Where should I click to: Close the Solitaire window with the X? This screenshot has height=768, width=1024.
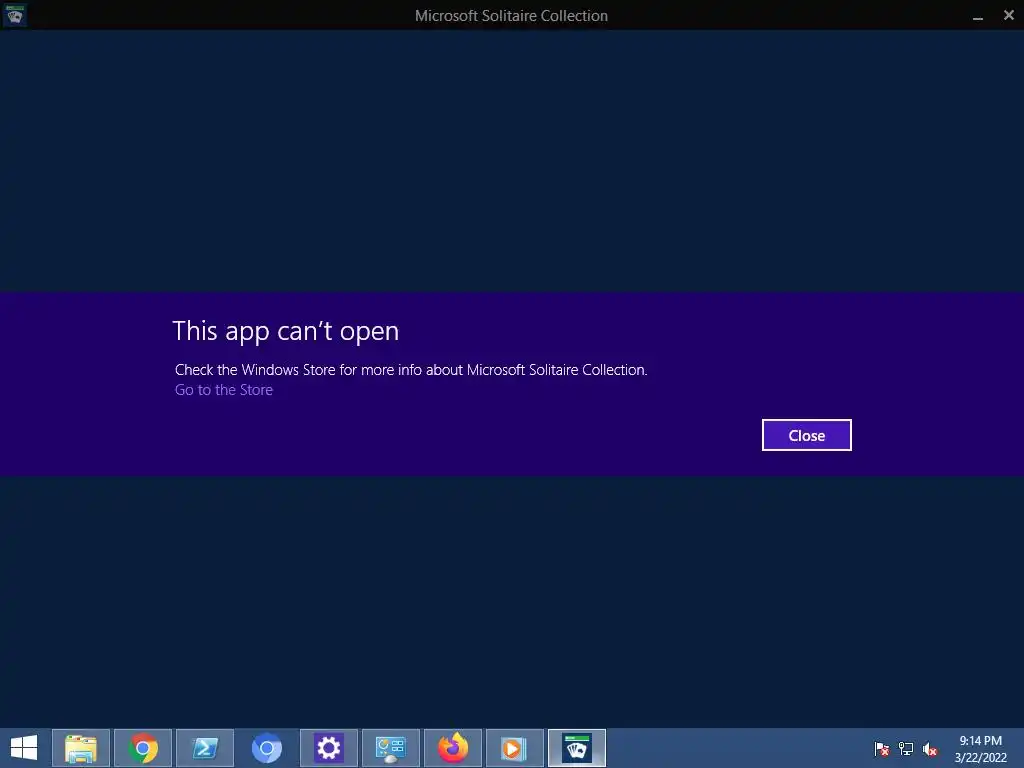click(1008, 15)
